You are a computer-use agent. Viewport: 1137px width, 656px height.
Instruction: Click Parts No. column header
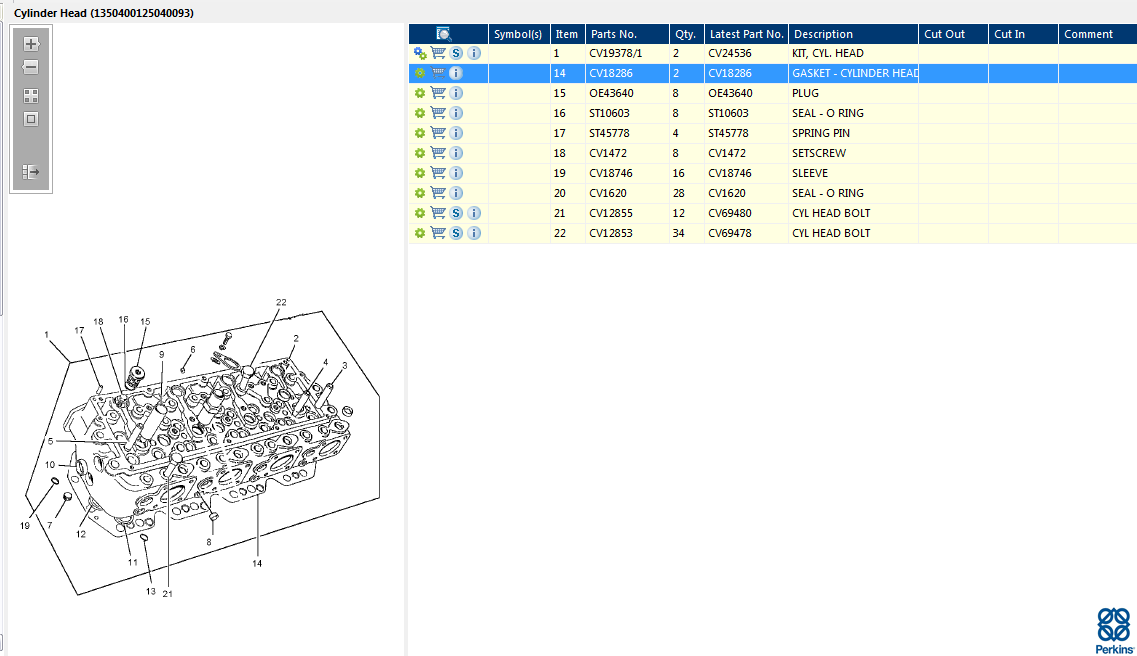click(x=627, y=34)
